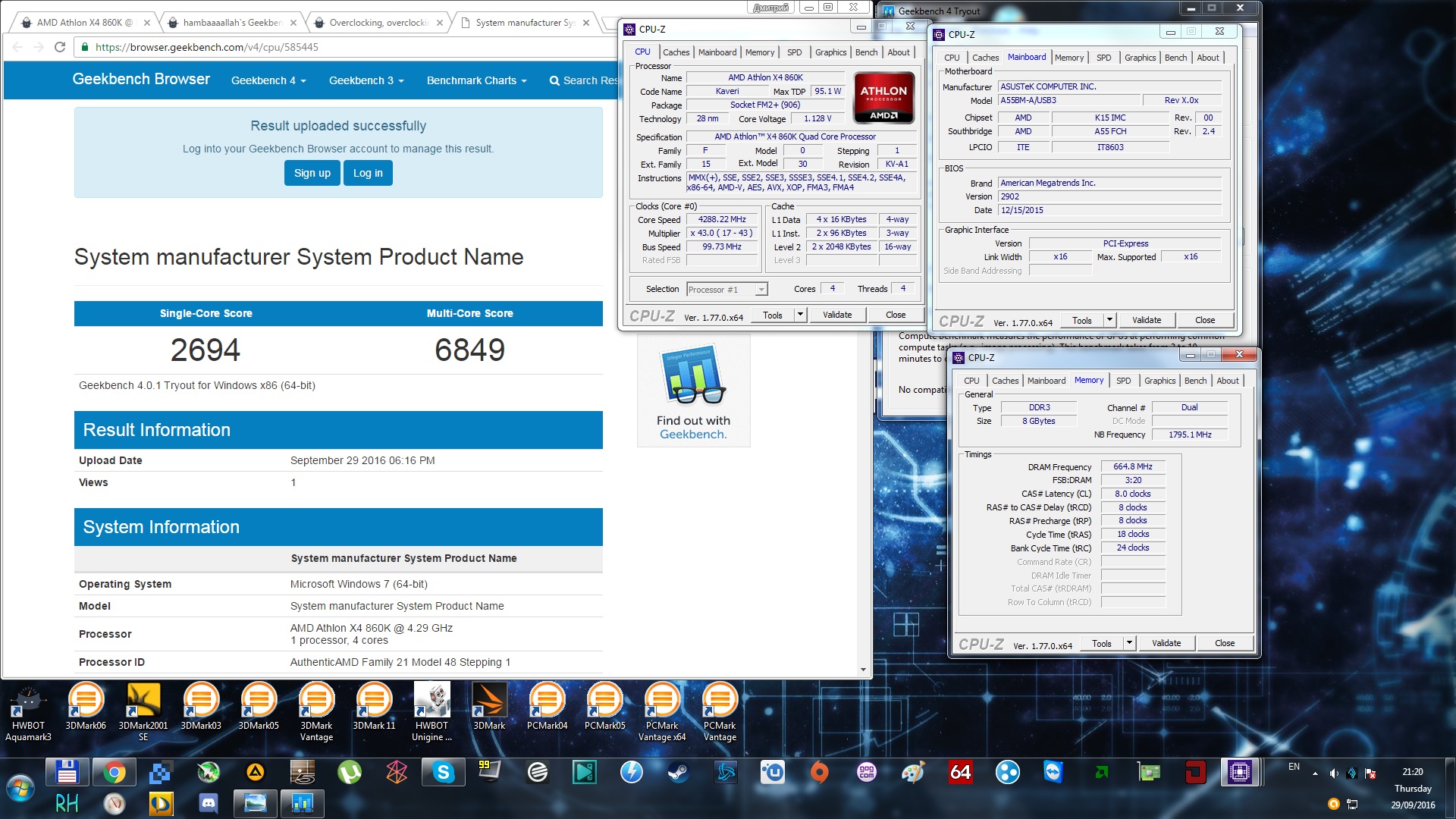This screenshot has width=1456, height=819.
Task: Open Tools dropdown arrow in Mainboard window
Action: 1109,320
